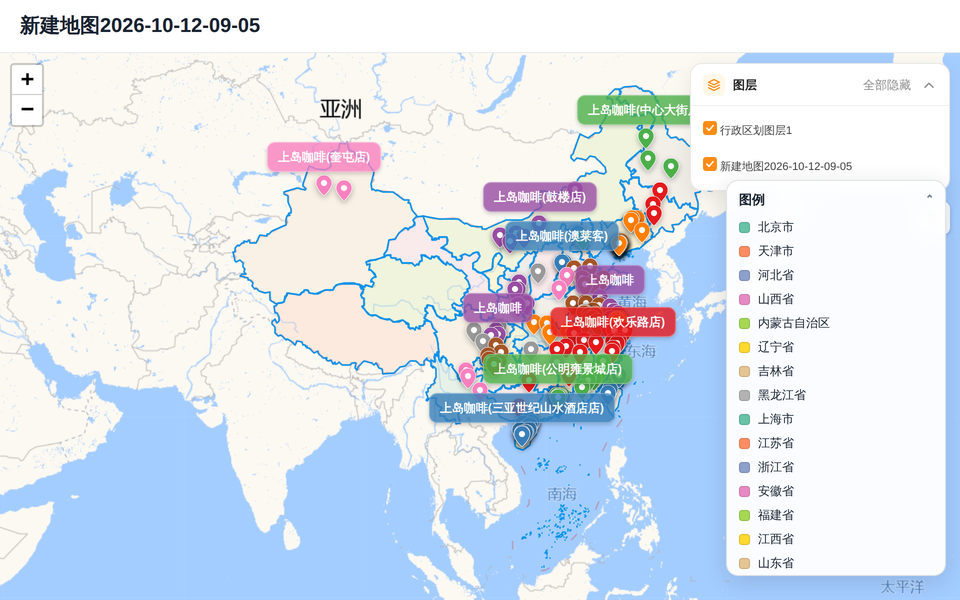Click the right pink marker below 奎屯店 label
960x600 pixels.
[x=344, y=190]
